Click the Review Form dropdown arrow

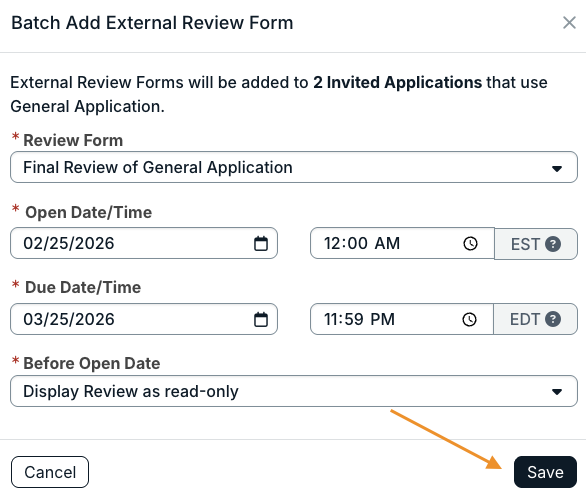[x=557, y=169]
